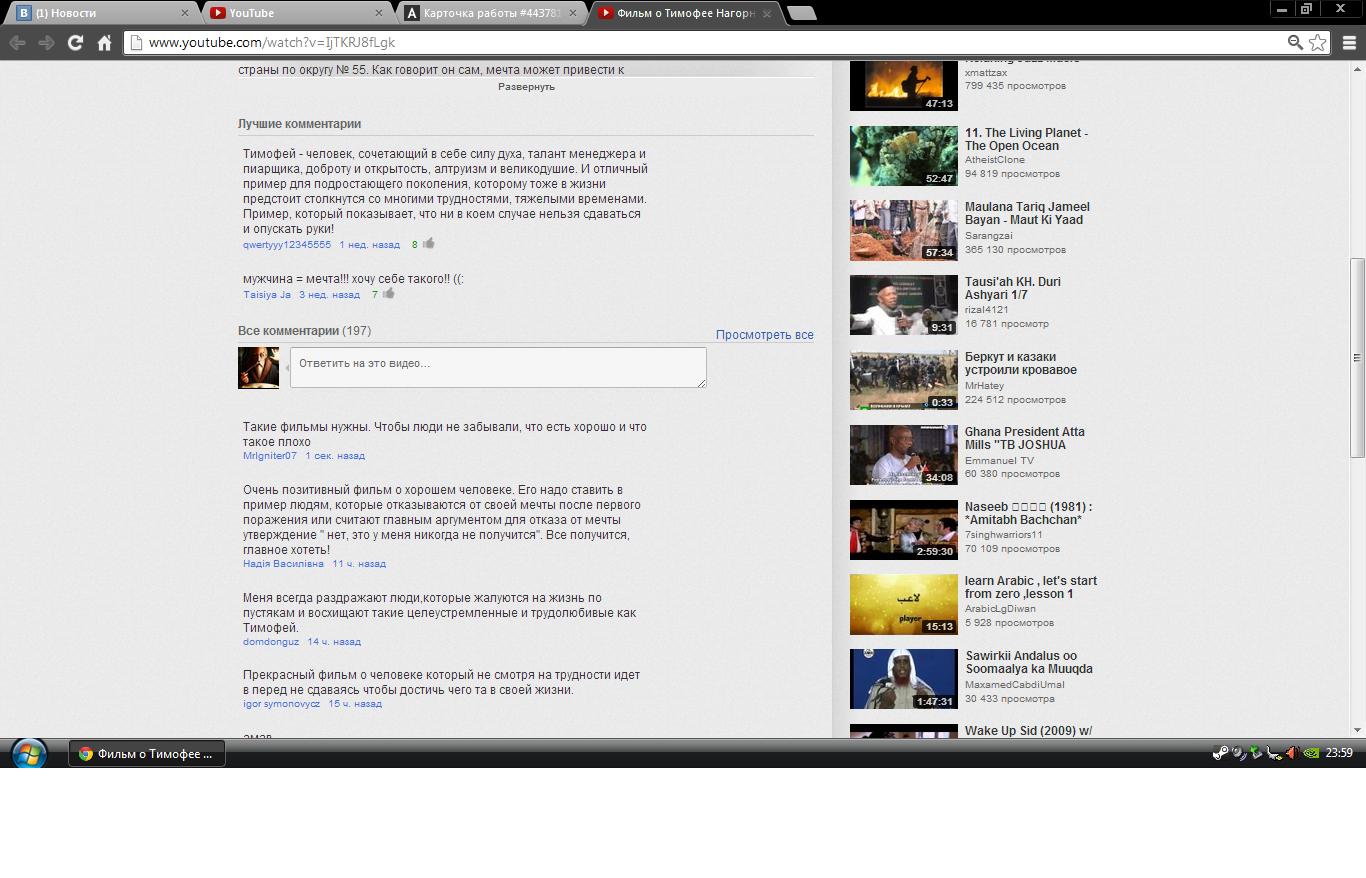Screen dimensions: 1366x878
Task: Click the 3 нед. назад timestamp
Action: click(329, 294)
